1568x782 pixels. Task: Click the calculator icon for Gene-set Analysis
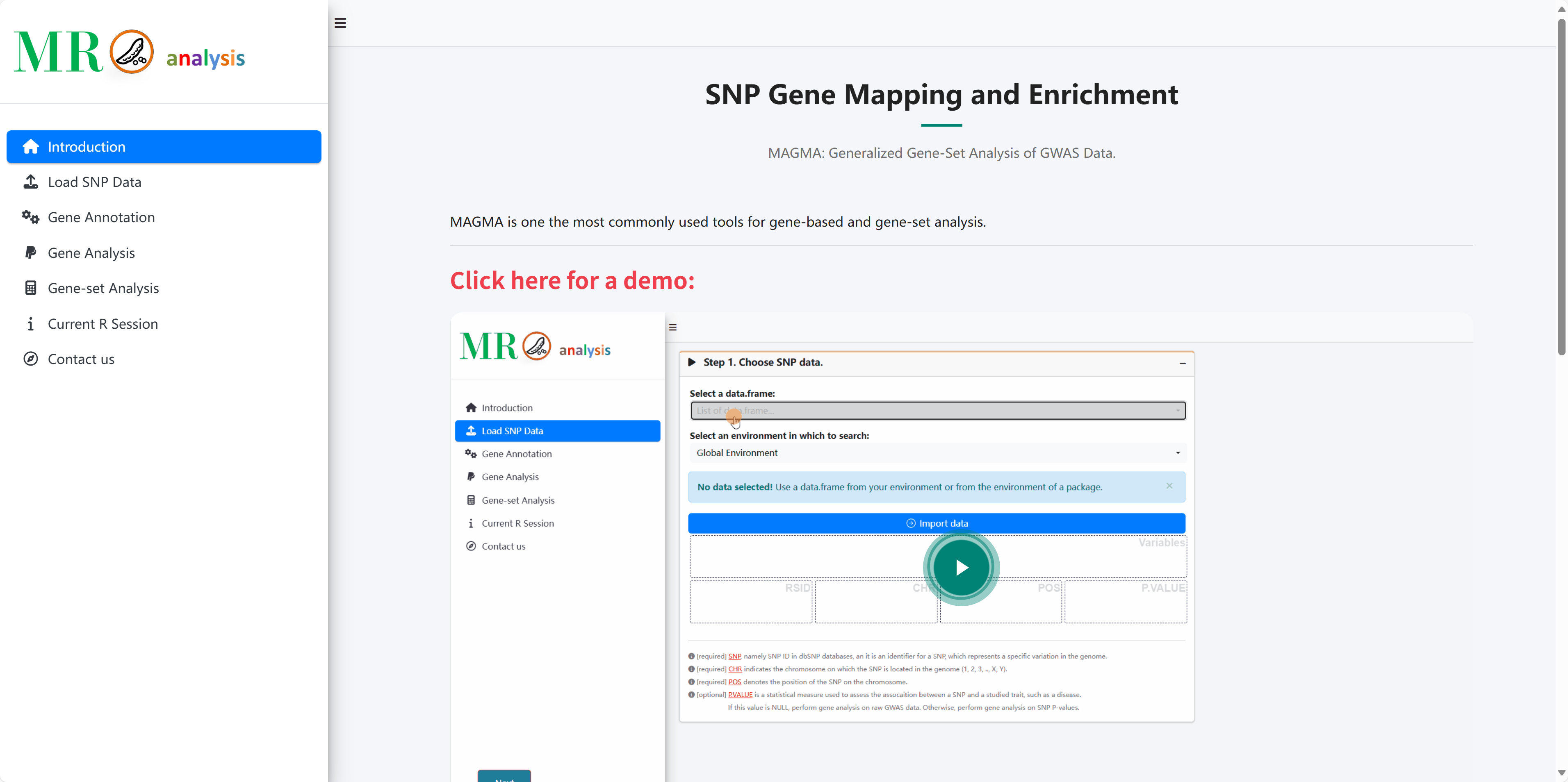pyautogui.click(x=30, y=288)
